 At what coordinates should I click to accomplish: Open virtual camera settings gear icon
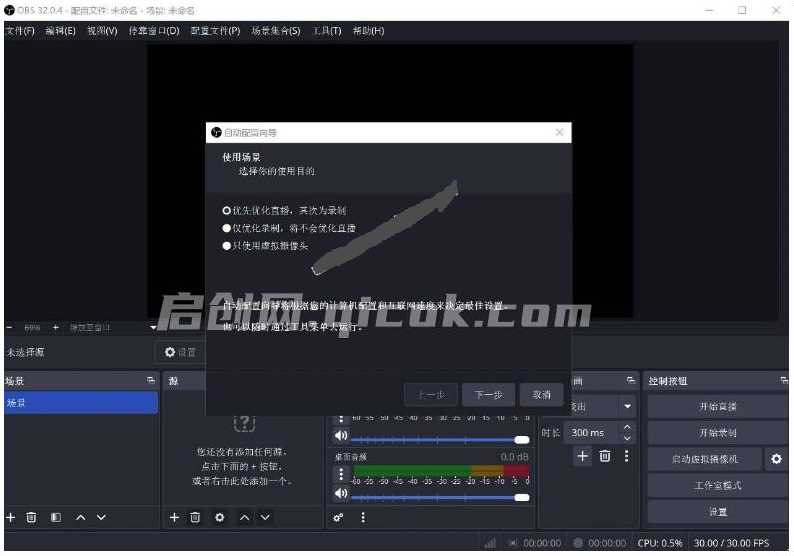(776, 459)
